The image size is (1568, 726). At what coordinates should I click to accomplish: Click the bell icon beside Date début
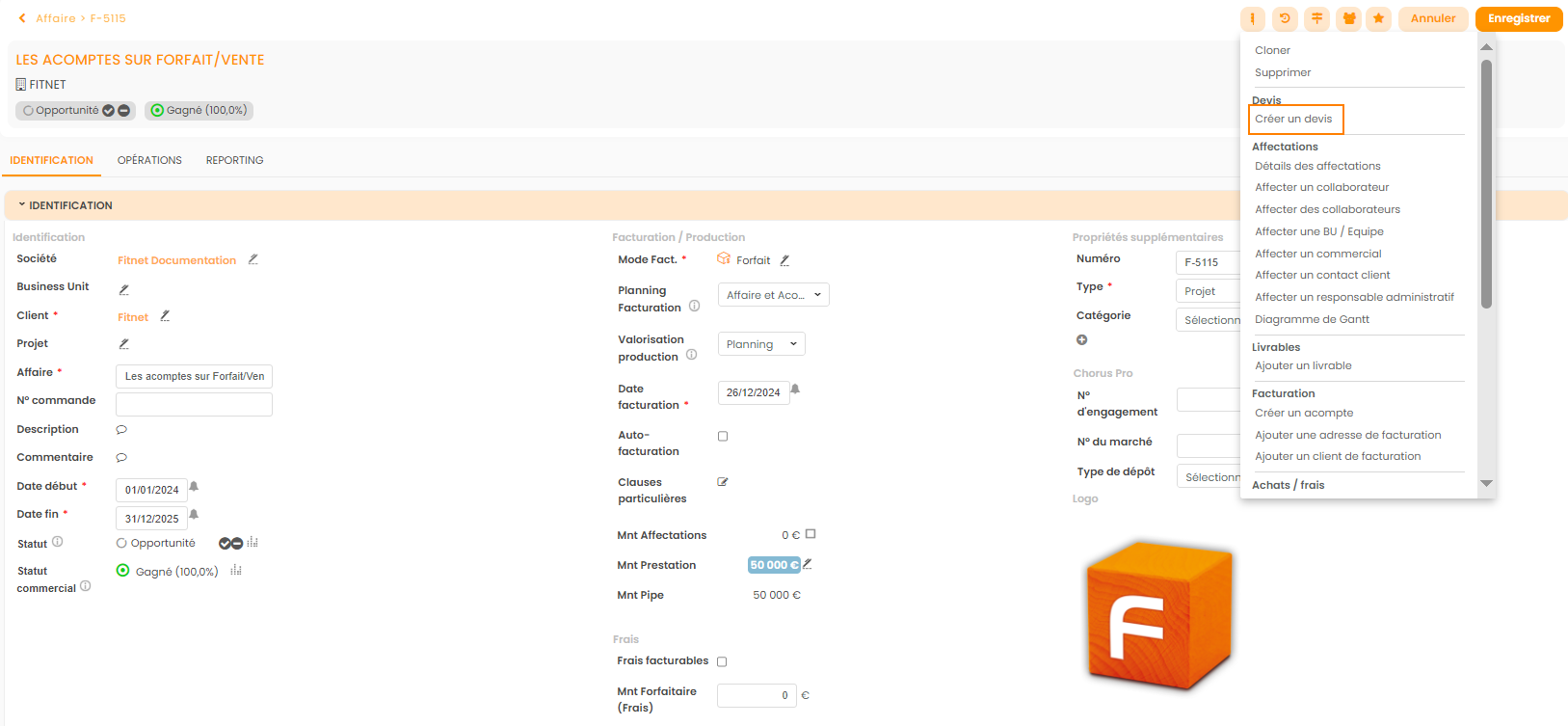194,487
